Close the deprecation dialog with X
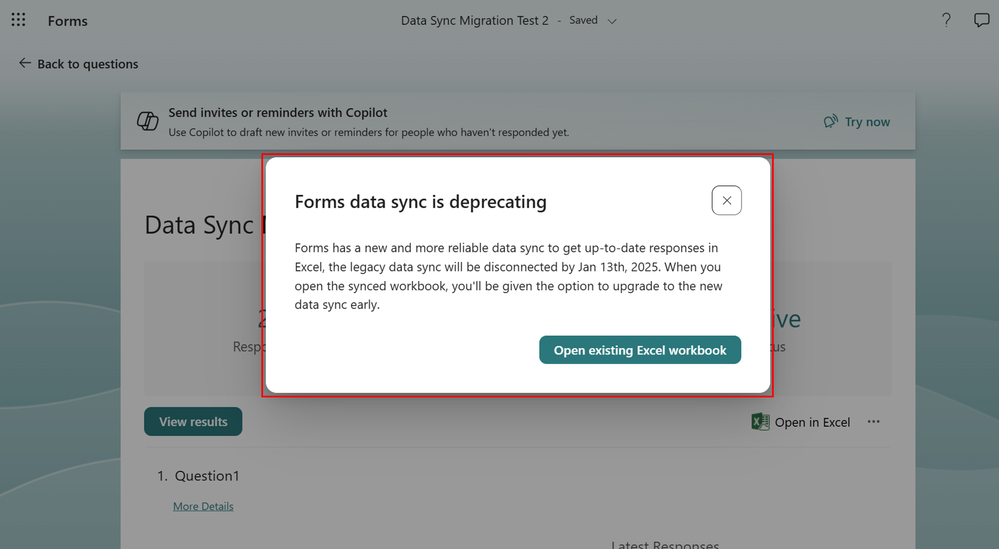Image resolution: width=999 pixels, height=549 pixels. (x=726, y=201)
